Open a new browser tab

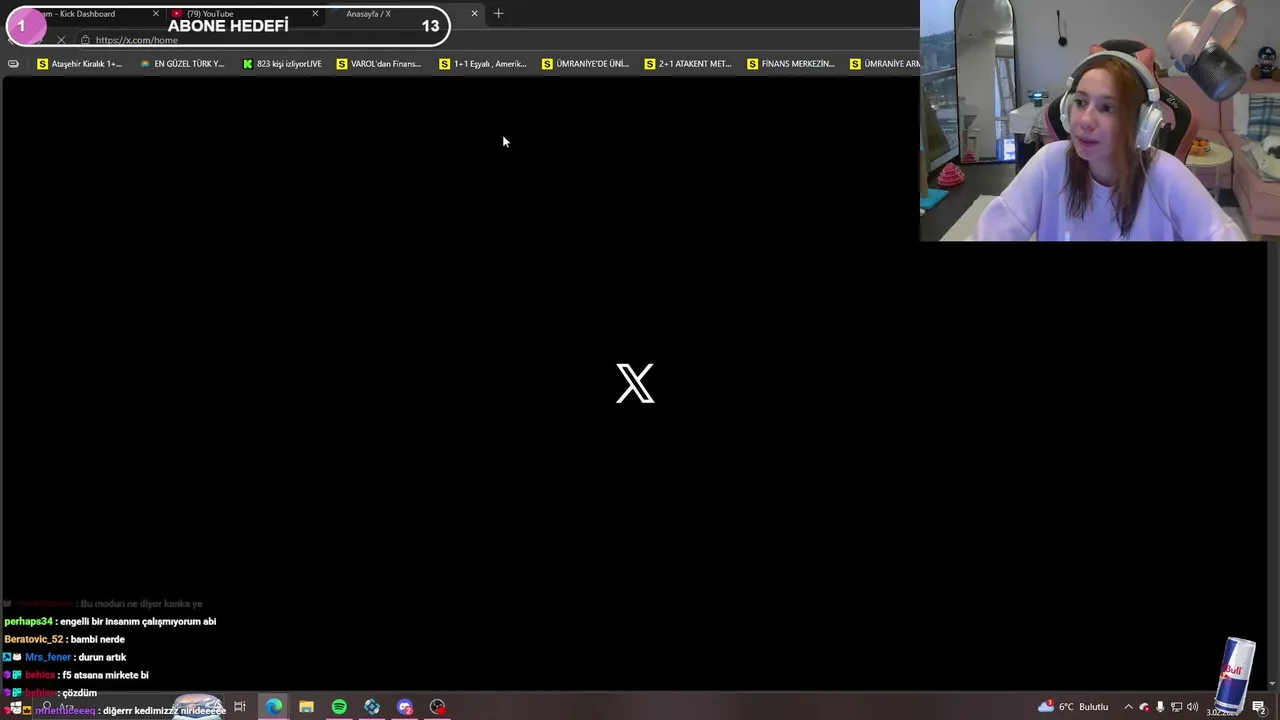498,14
